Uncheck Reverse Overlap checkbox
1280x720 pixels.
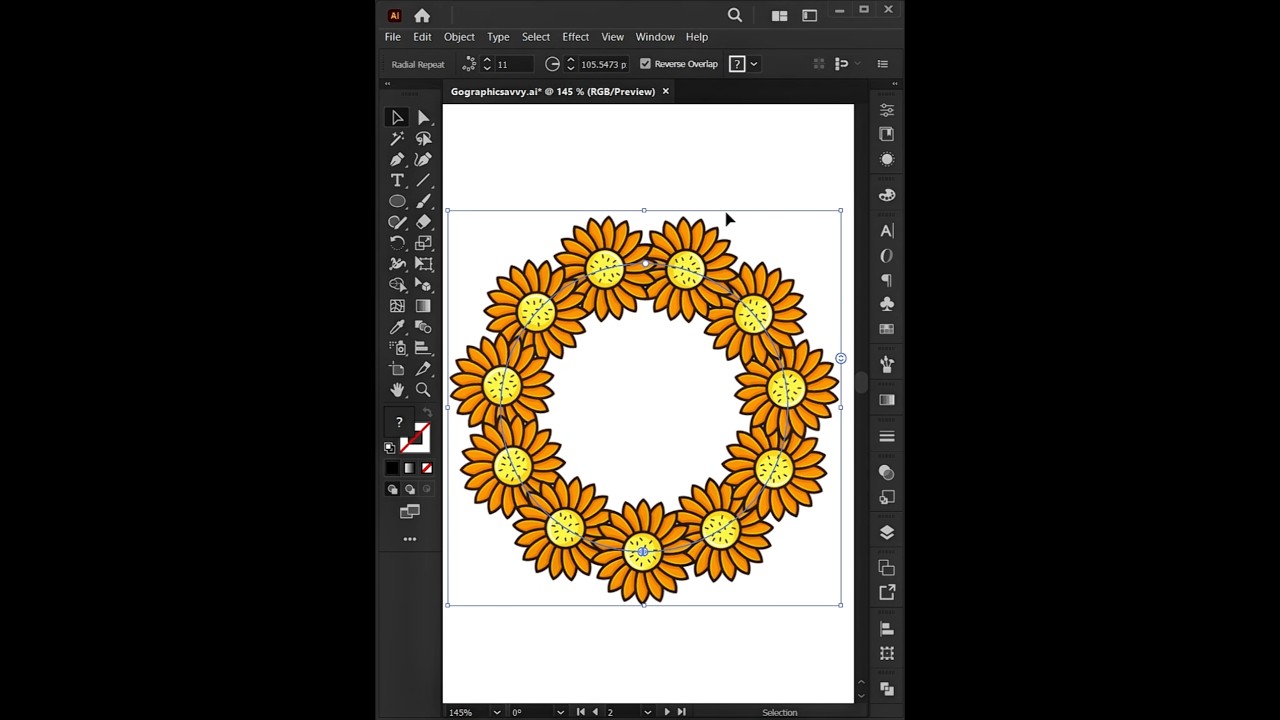[645, 64]
